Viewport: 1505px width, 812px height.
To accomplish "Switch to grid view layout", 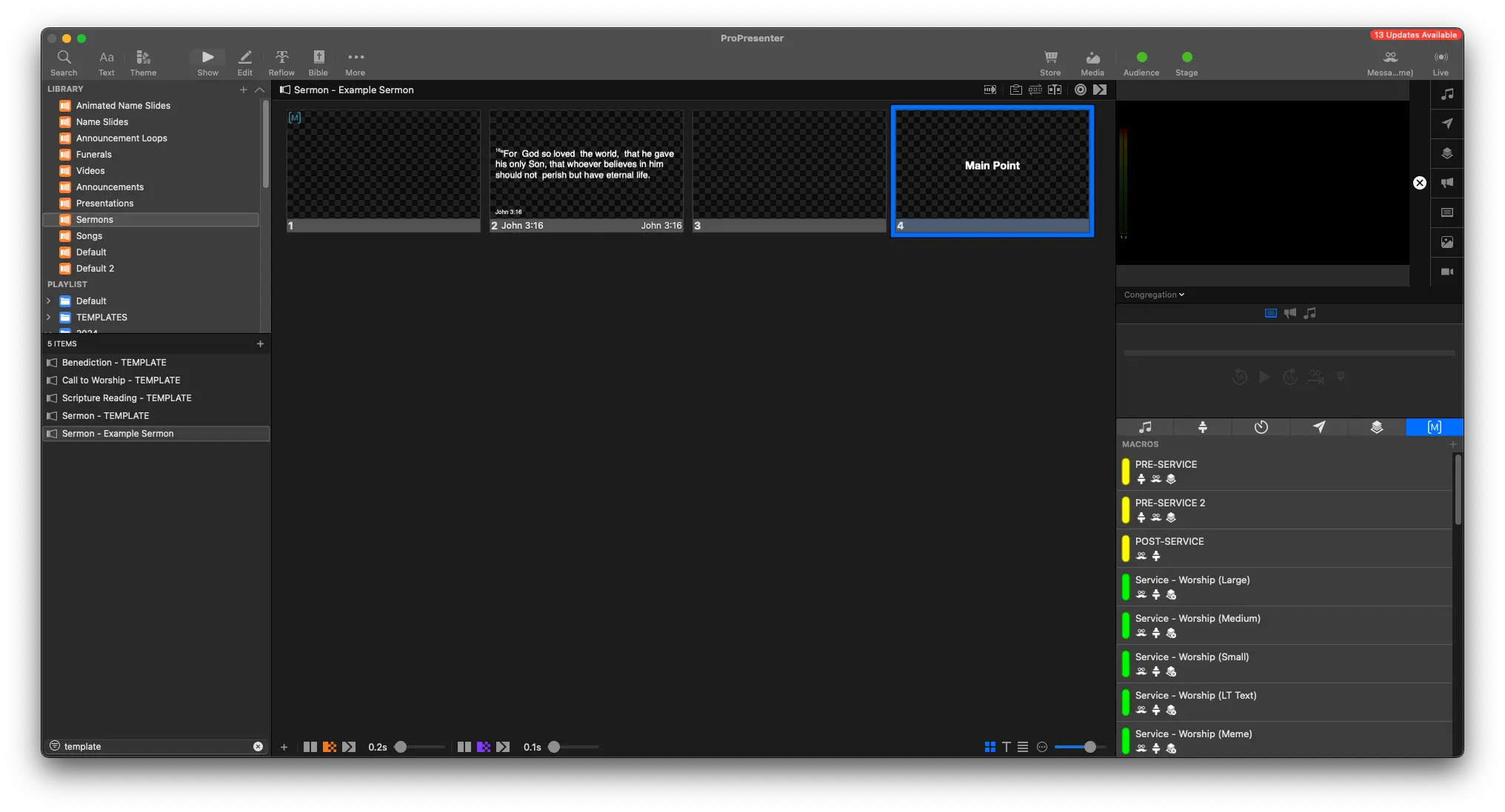I will click(x=990, y=747).
